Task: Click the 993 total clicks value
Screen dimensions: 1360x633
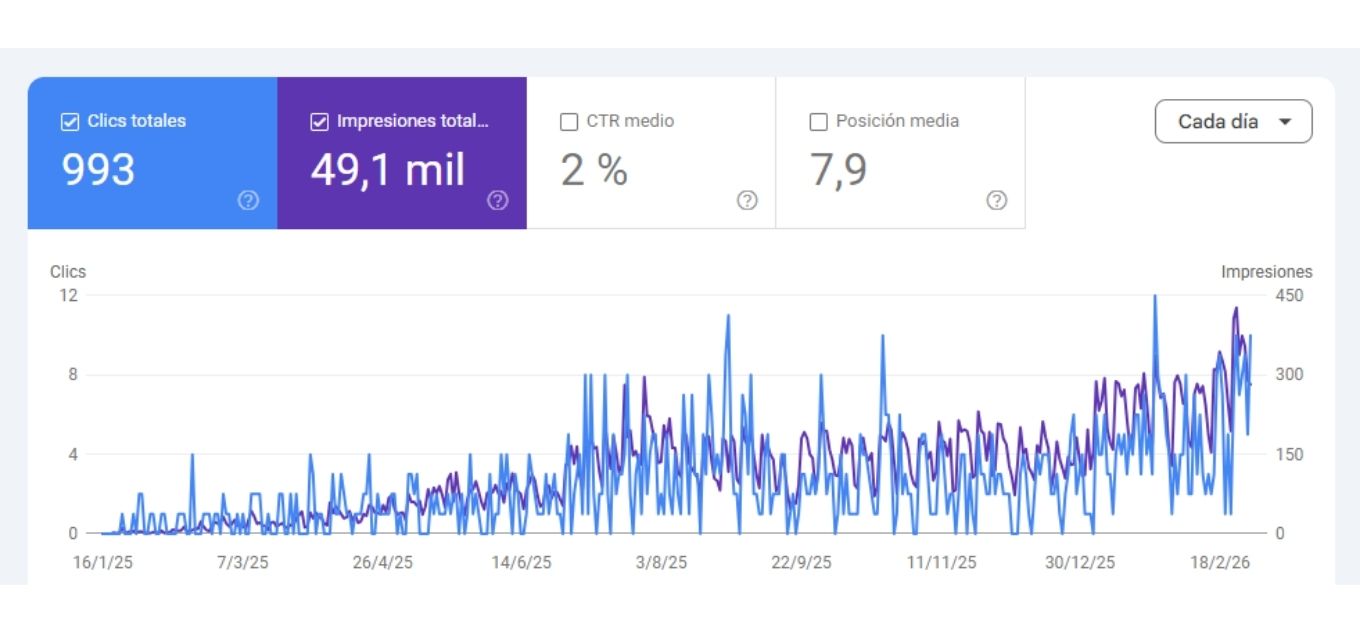Action: (x=98, y=170)
